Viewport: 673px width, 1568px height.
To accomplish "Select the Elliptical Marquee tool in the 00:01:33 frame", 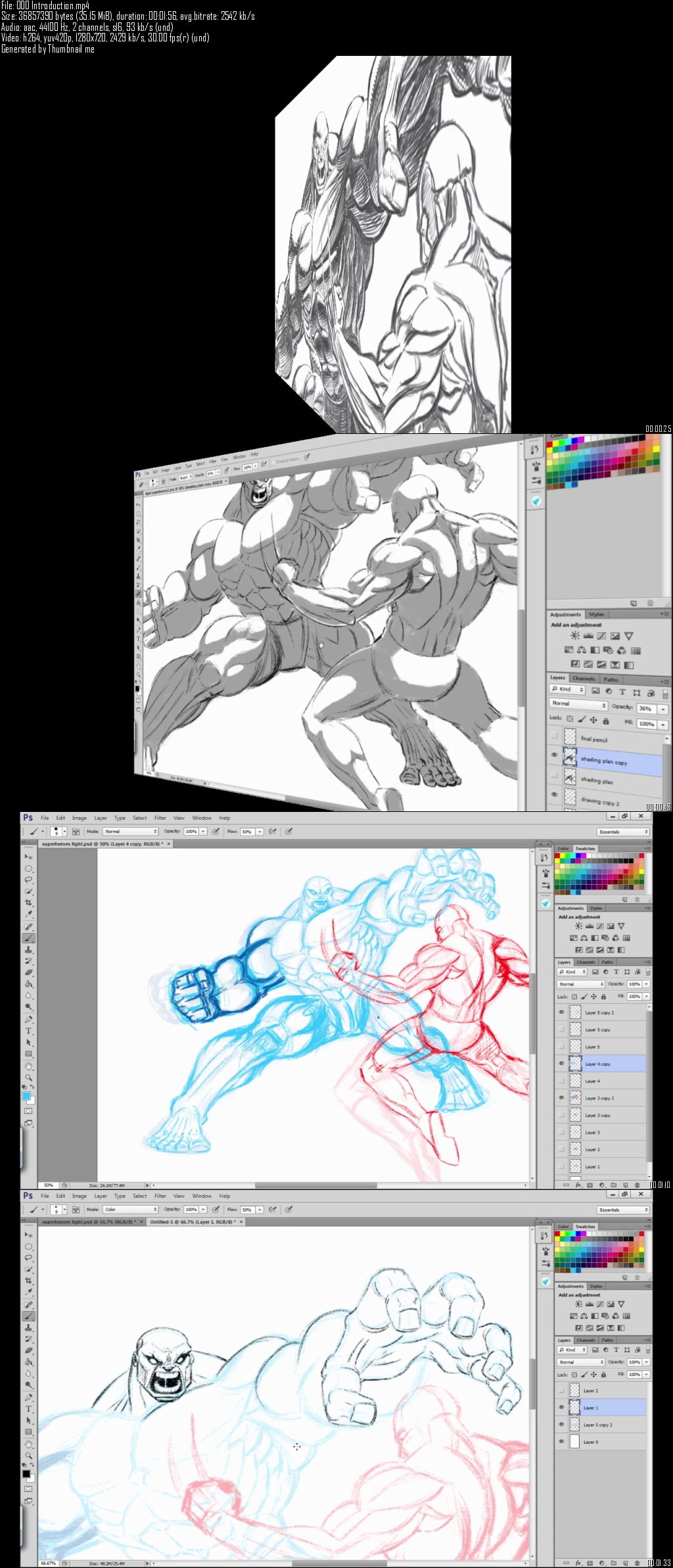I will (29, 1246).
